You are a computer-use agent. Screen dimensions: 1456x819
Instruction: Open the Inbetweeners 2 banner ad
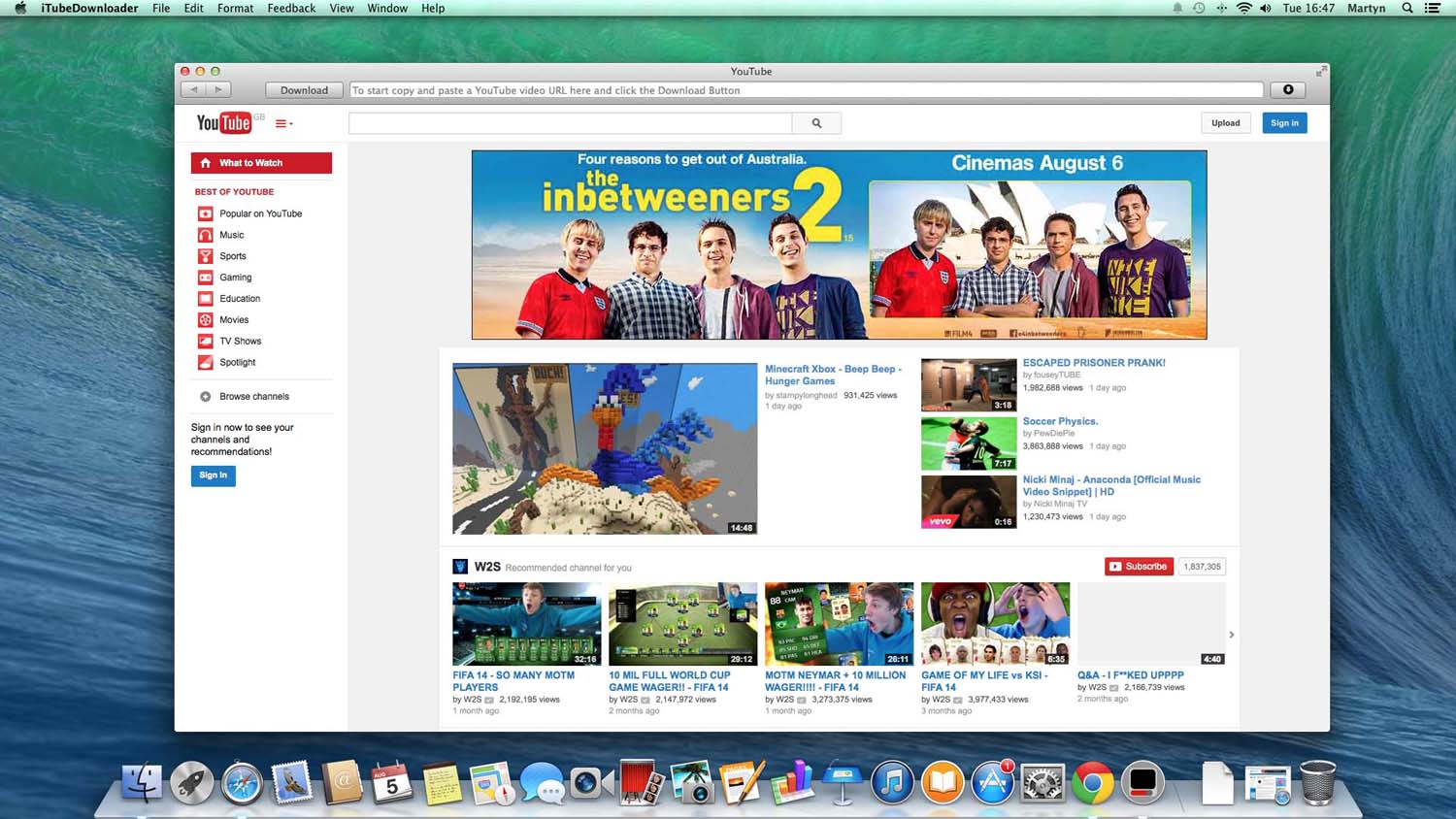coord(840,245)
